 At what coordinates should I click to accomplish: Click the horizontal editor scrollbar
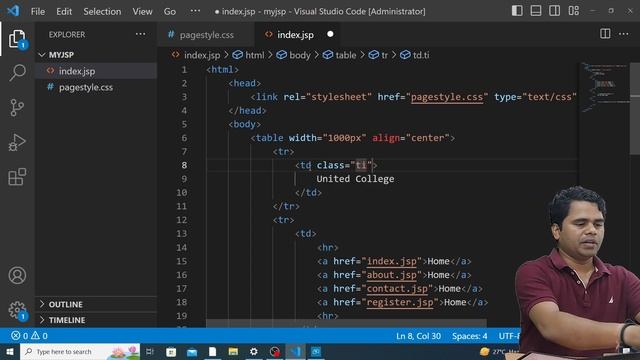[346, 323]
